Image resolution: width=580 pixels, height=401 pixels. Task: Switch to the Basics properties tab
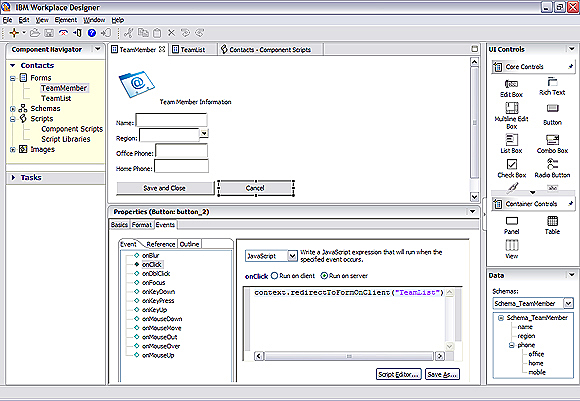click(x=119, y=225)
